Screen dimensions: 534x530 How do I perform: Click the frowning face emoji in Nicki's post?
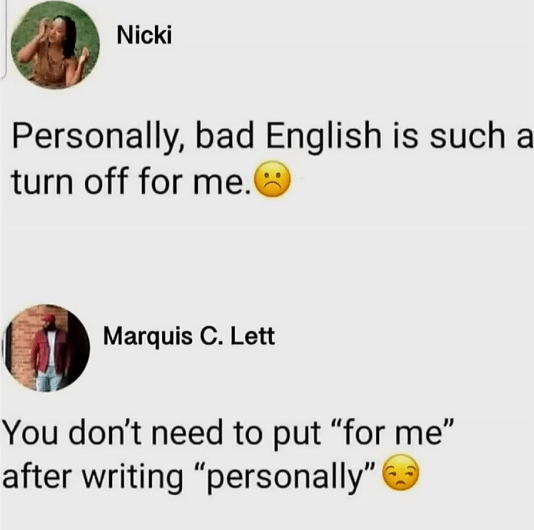(x=273, y=180)
